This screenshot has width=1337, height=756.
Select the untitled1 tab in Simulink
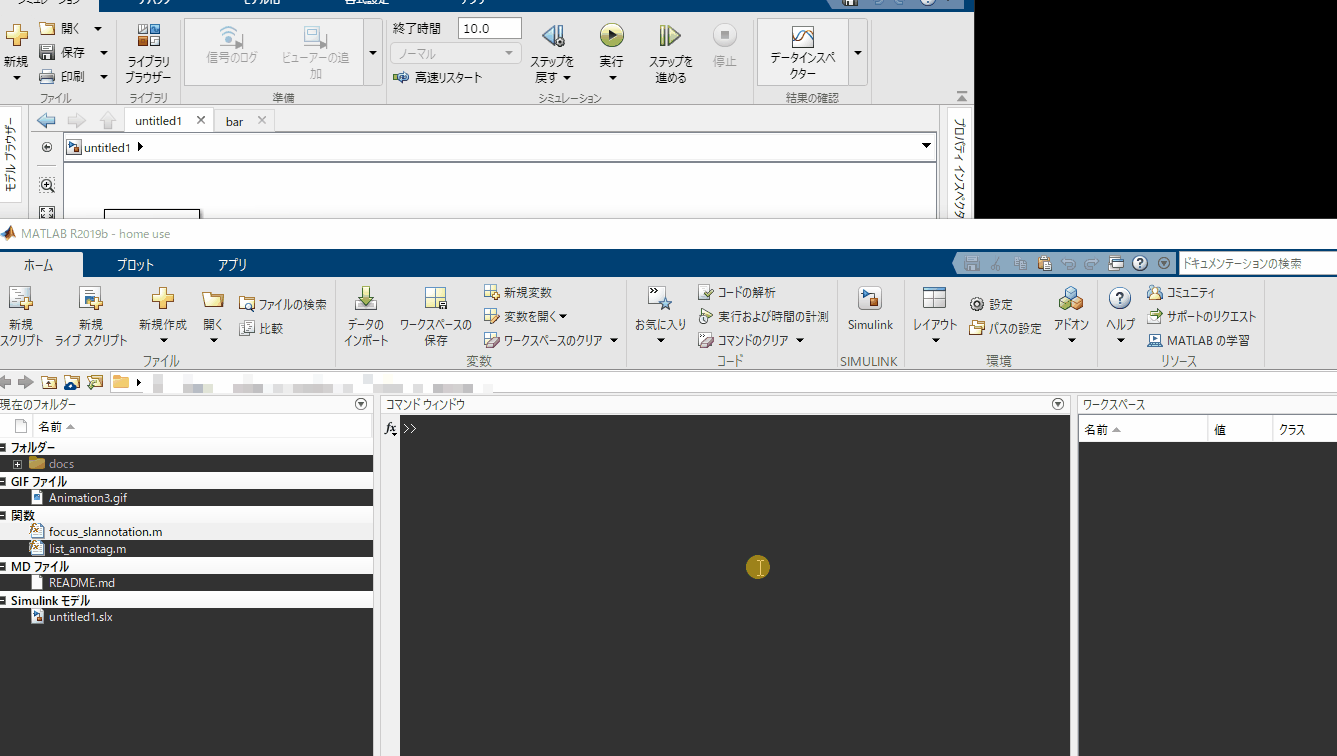[x=158, y=121]
